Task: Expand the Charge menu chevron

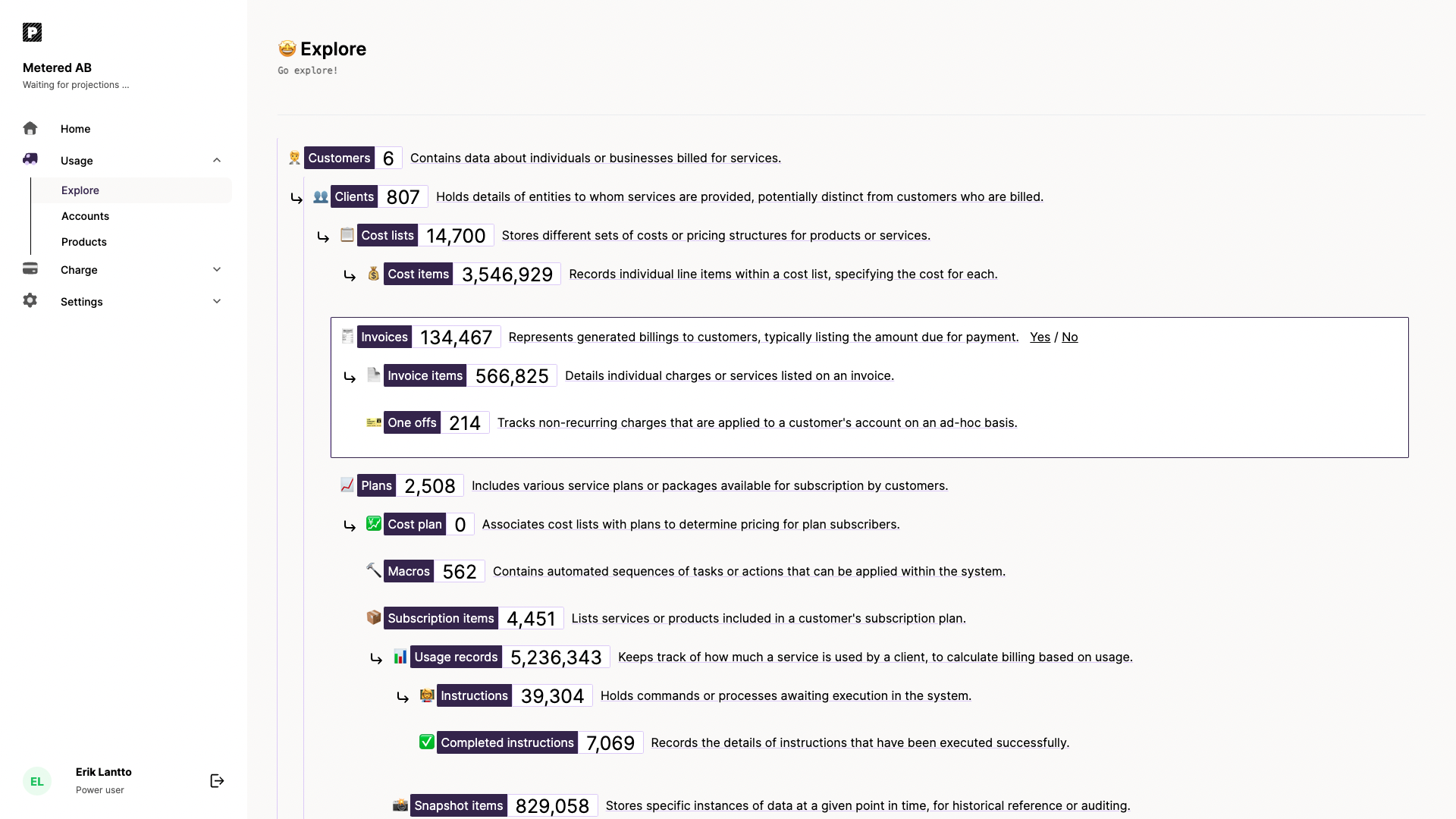Action: [x=217, y=269]
